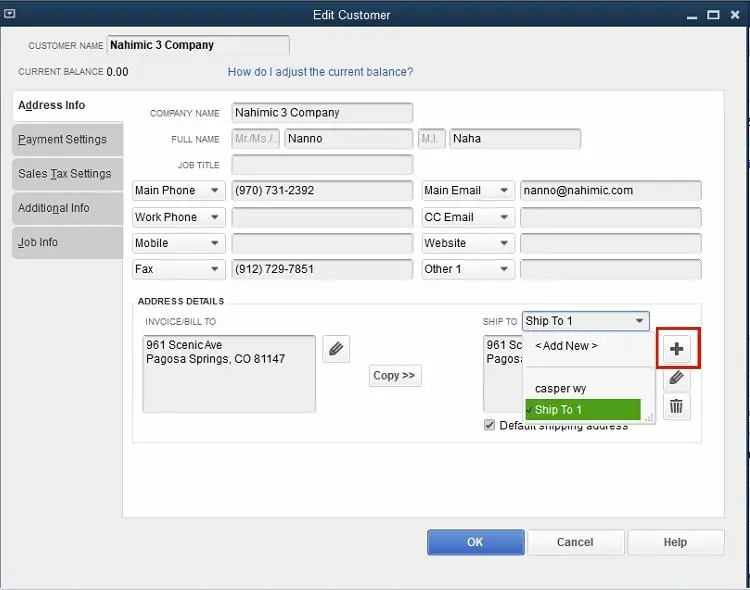The image size is (750, 590).
Task: Click the empty Work Phone field
Action: click(322, 217)
